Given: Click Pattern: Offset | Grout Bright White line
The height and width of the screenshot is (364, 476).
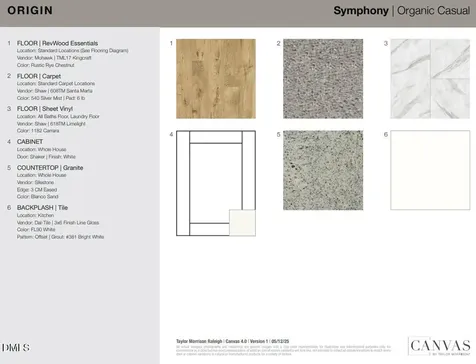Looking at the screenshot, I should tap(60, 237).
